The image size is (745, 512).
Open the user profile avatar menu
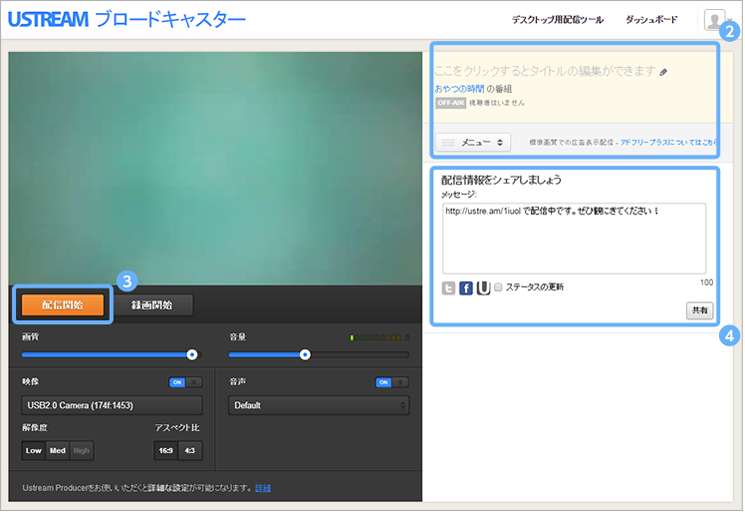(715, 20)
